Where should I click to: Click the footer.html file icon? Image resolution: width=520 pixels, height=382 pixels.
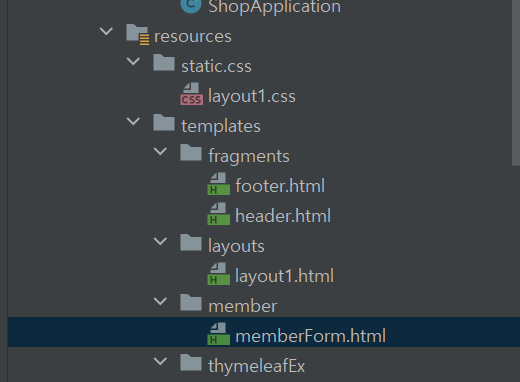219,184
